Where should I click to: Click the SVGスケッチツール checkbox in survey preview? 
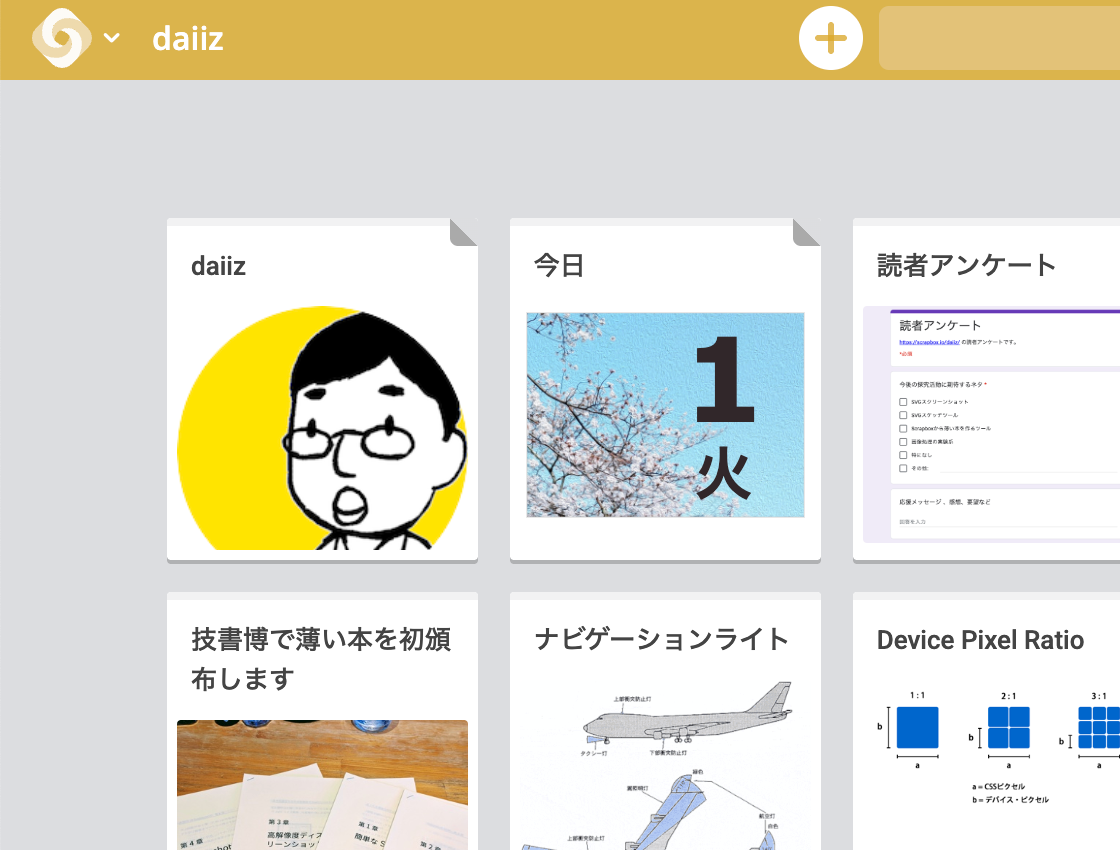[903, 415]
